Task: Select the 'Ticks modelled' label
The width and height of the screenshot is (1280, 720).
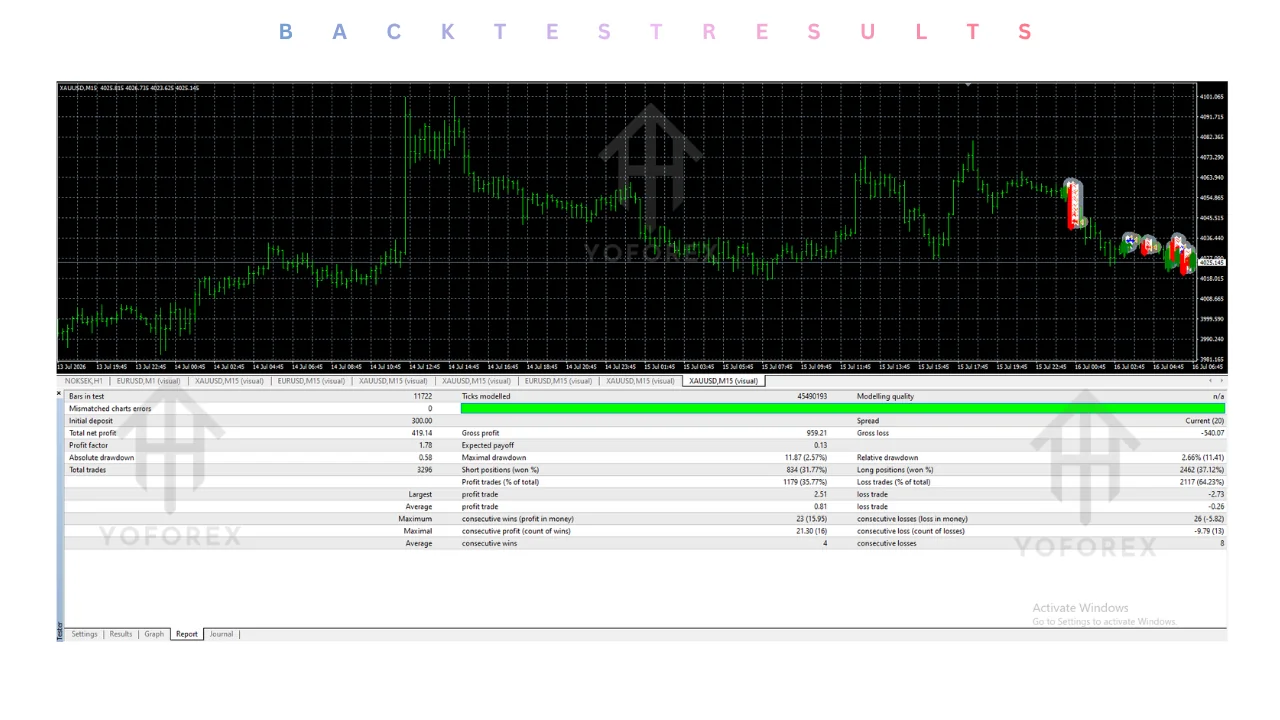Action: (x=486, y=397)
